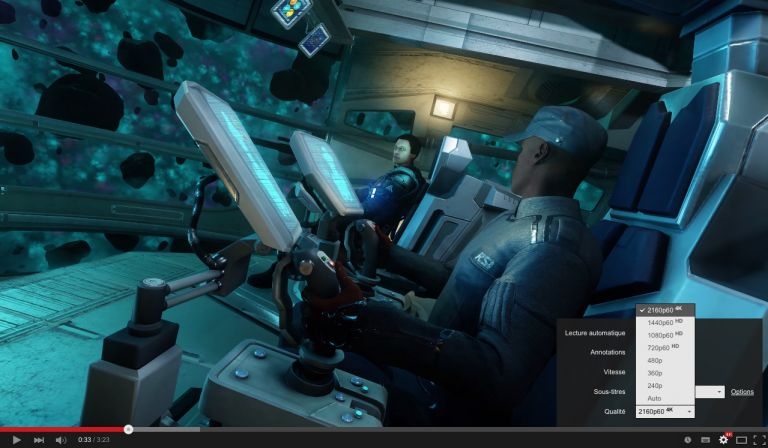Choose 1080p60 HD quality
768x448 pixels.
pos(664,334)
